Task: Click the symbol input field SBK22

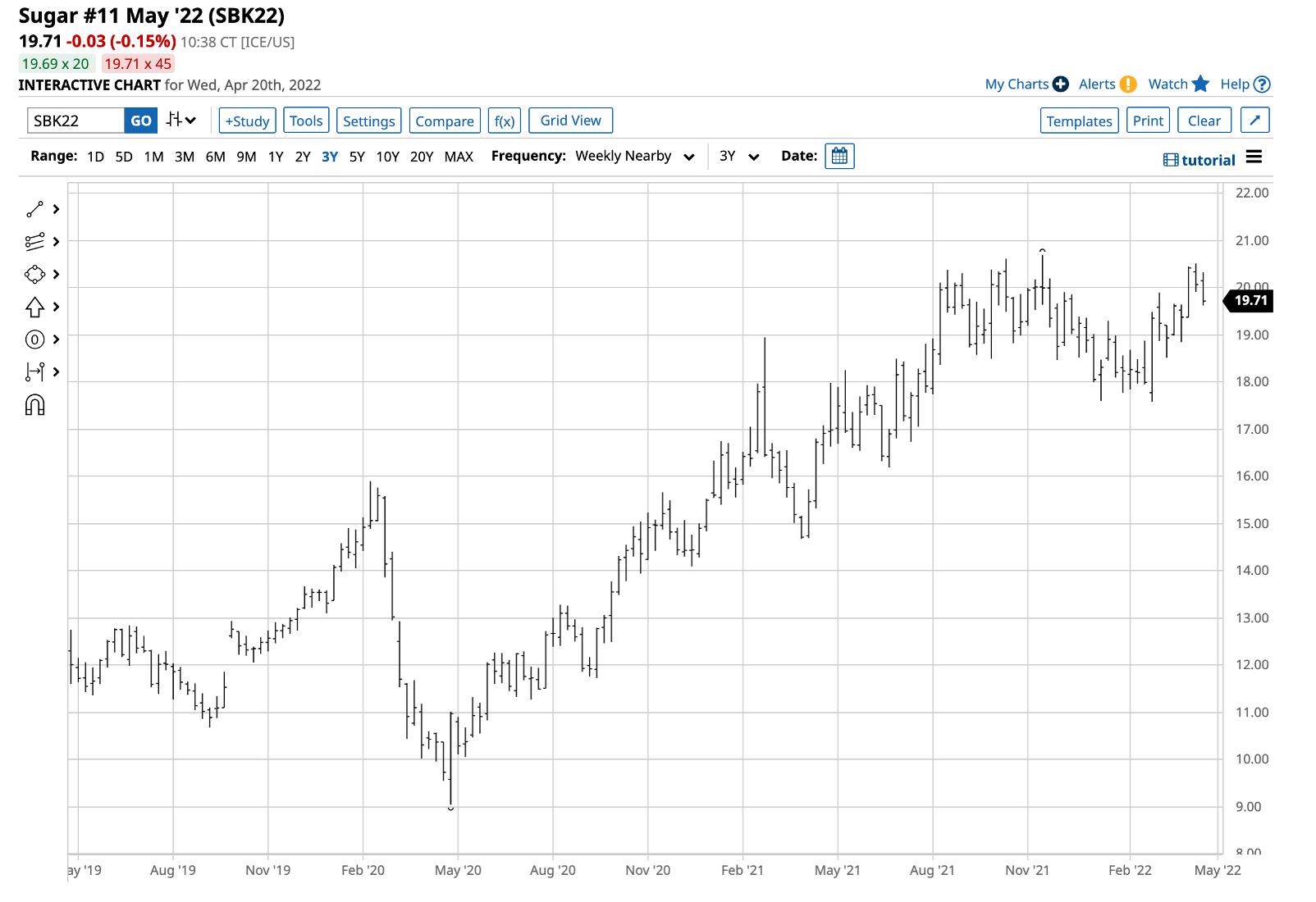Action: [x=75, y=121]
